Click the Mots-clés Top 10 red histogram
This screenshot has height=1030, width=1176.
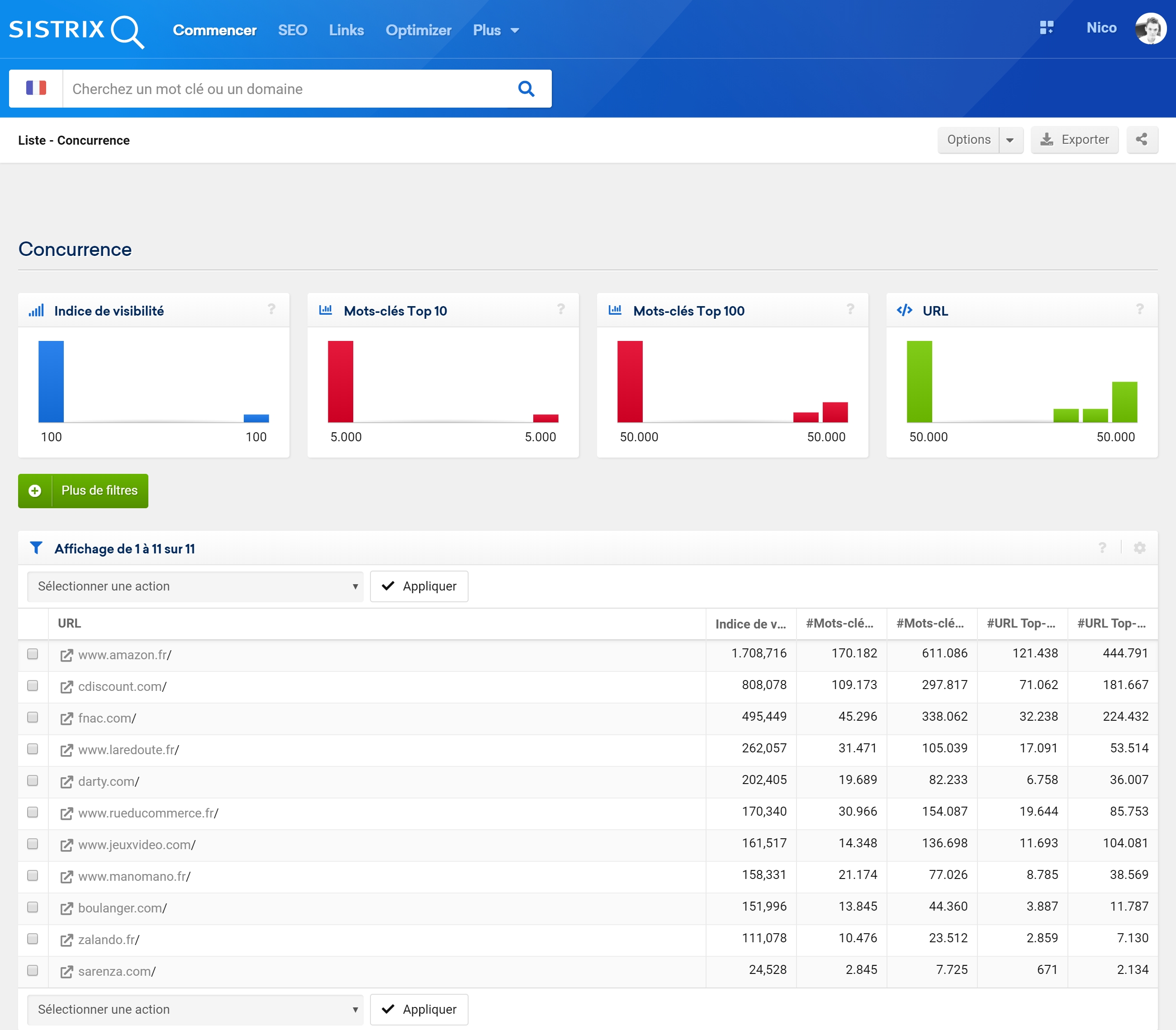click(x=443, y=382)
